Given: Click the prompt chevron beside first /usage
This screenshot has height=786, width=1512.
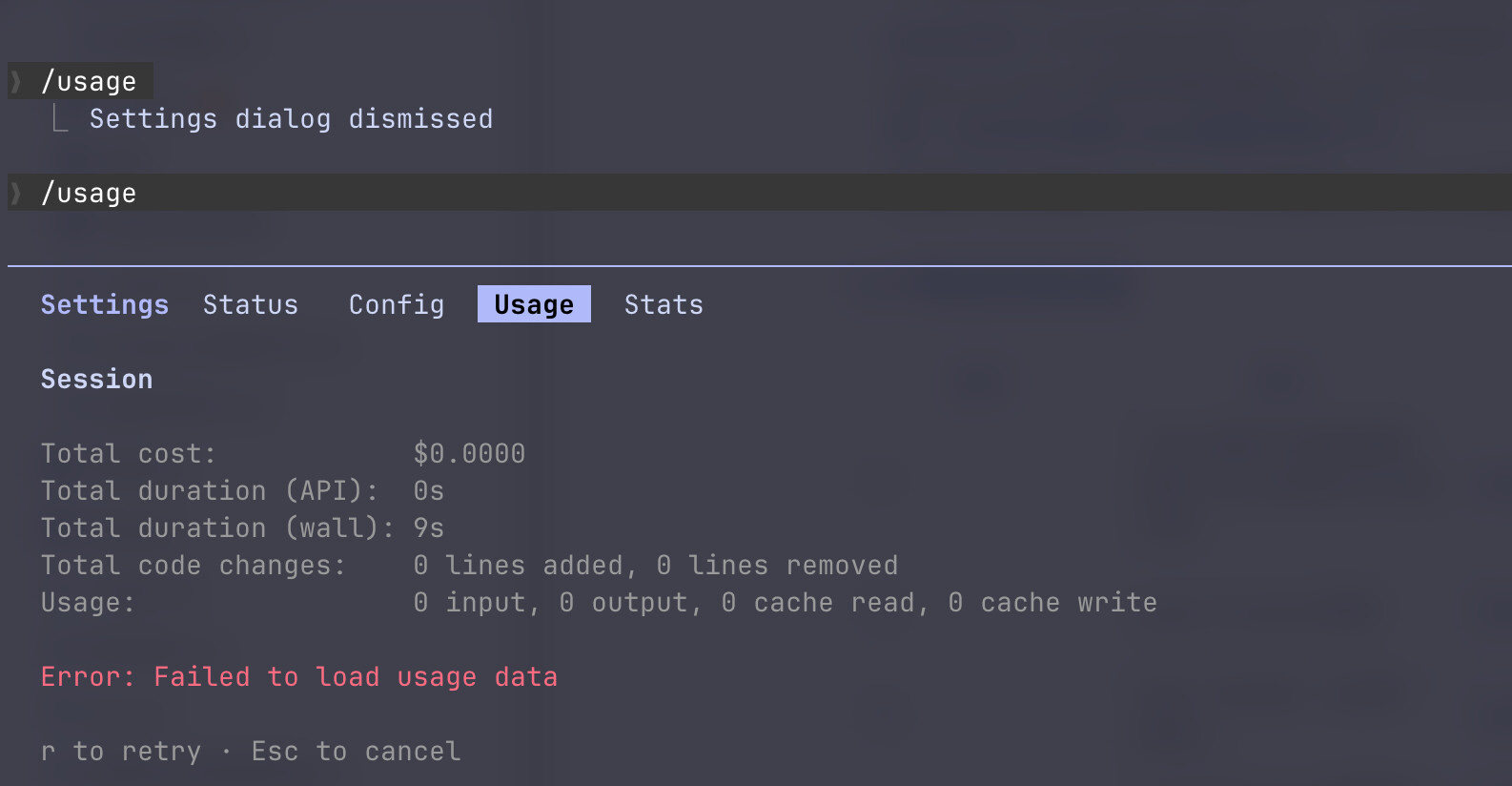Looking at the screenshot, I should point(16,81).
